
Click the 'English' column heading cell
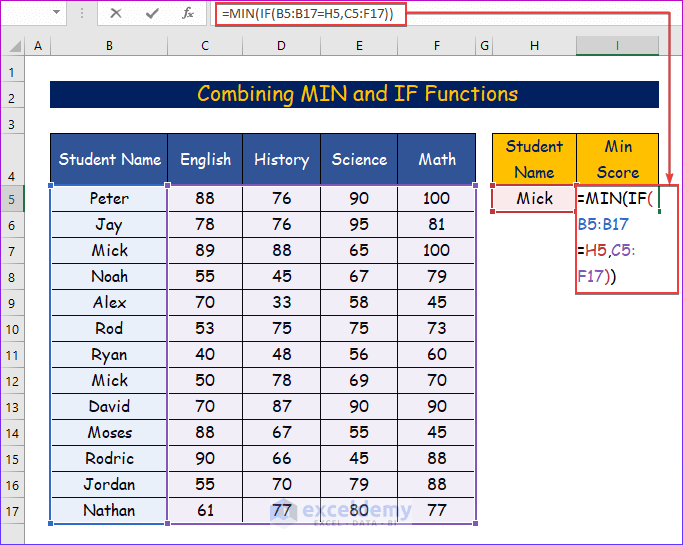tap(205, 159)
